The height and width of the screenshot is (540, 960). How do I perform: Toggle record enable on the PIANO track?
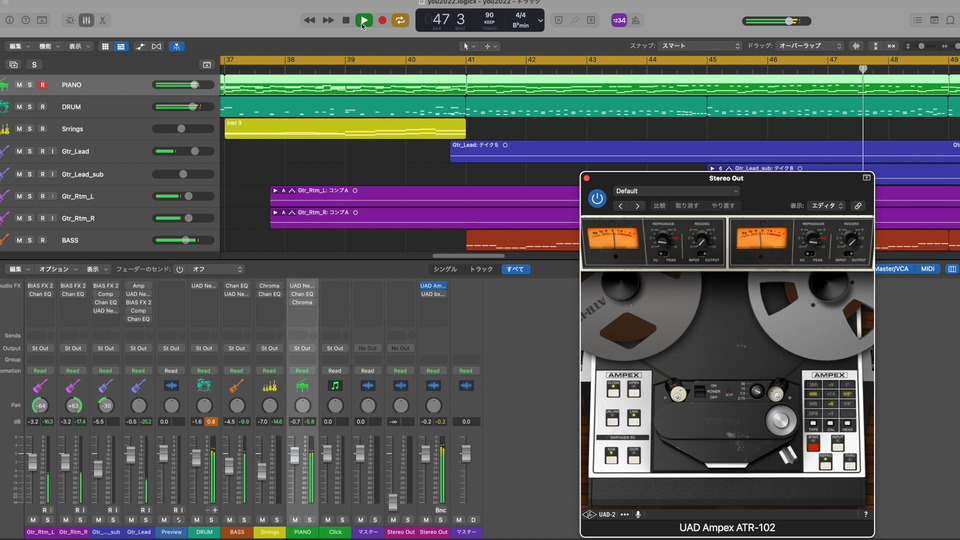[42, 85]
